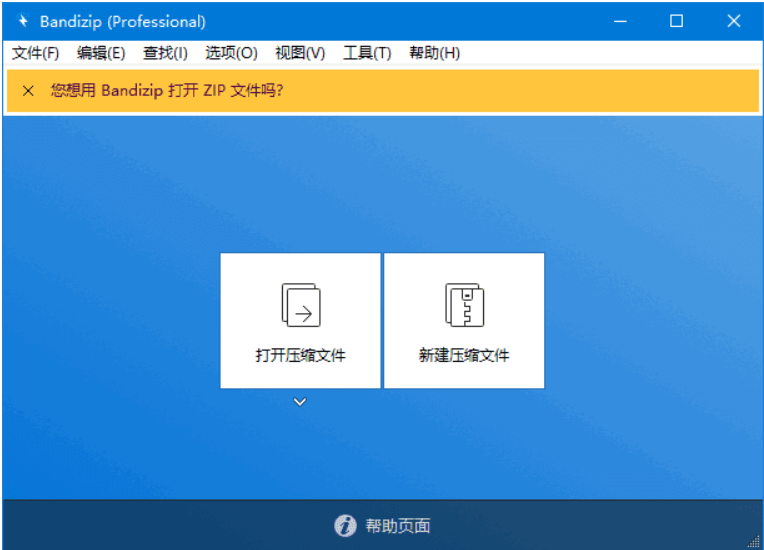Open the 查找(I) menu
Image resolution: width=764 pixels, height=550 pixels.
[x=165, y=53]
